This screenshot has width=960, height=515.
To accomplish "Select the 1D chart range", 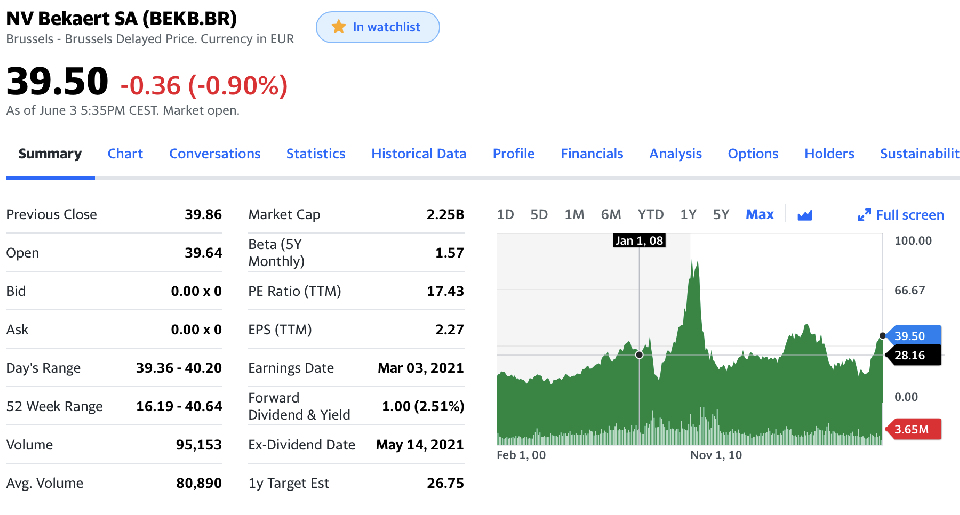I will click(505, 215).
